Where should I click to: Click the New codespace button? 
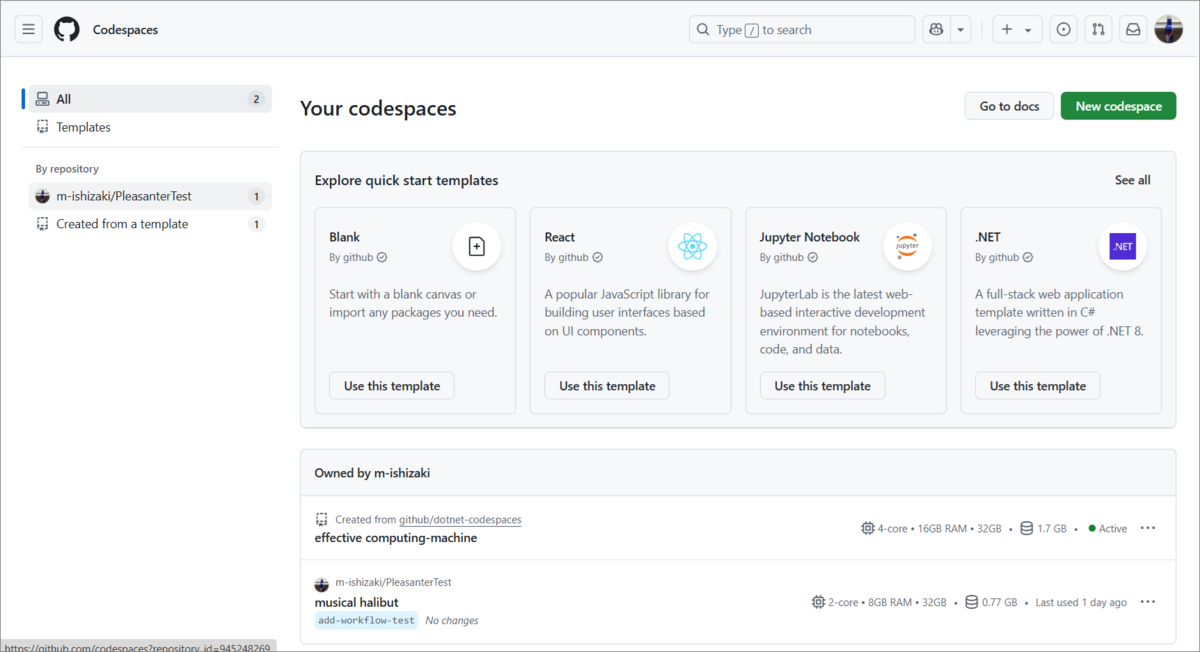pos(1118,106)
